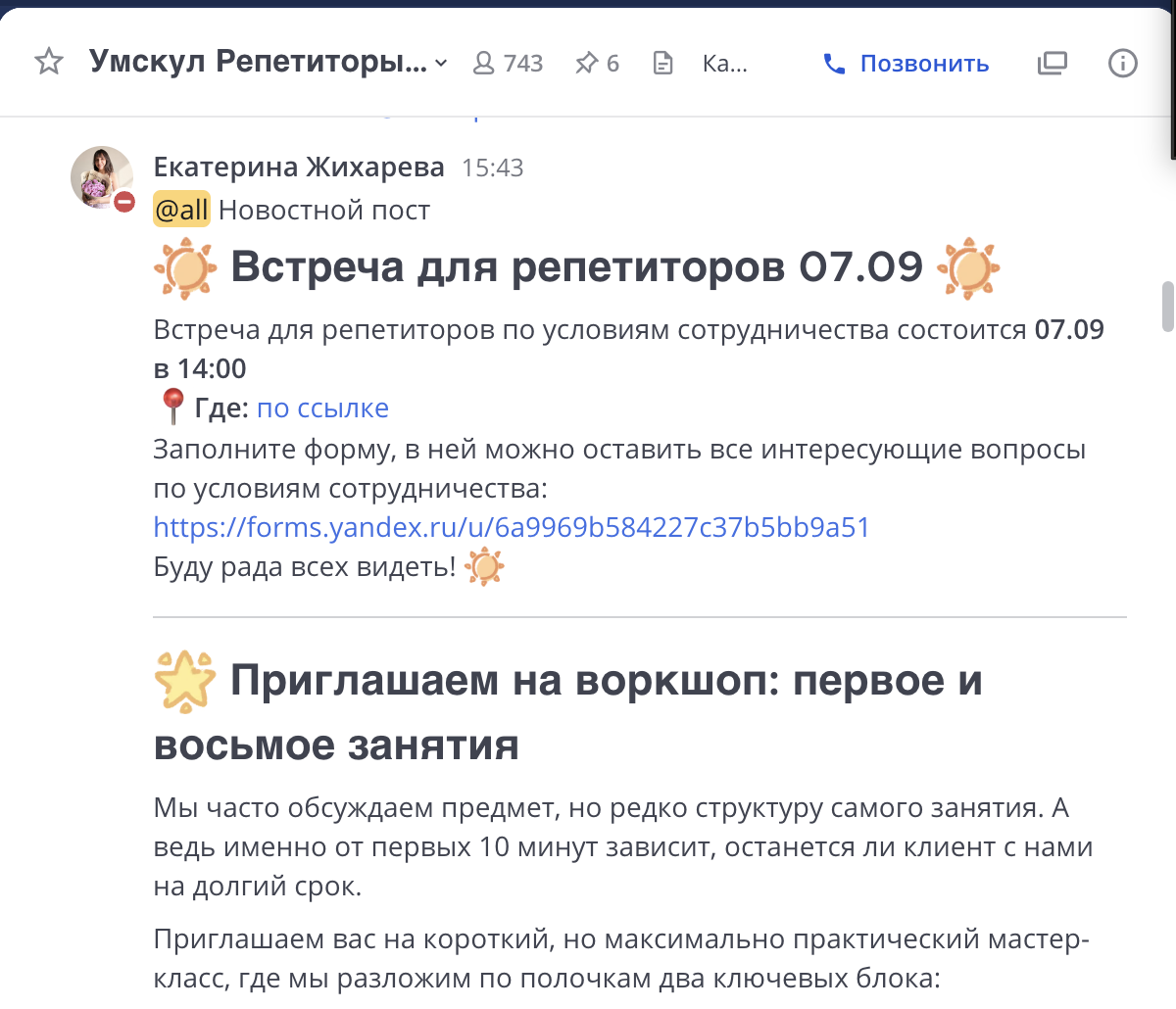Star the Умскул Репетиторы channel
The height and width of the screenshot is (1009, 1176).
[49, 63]
